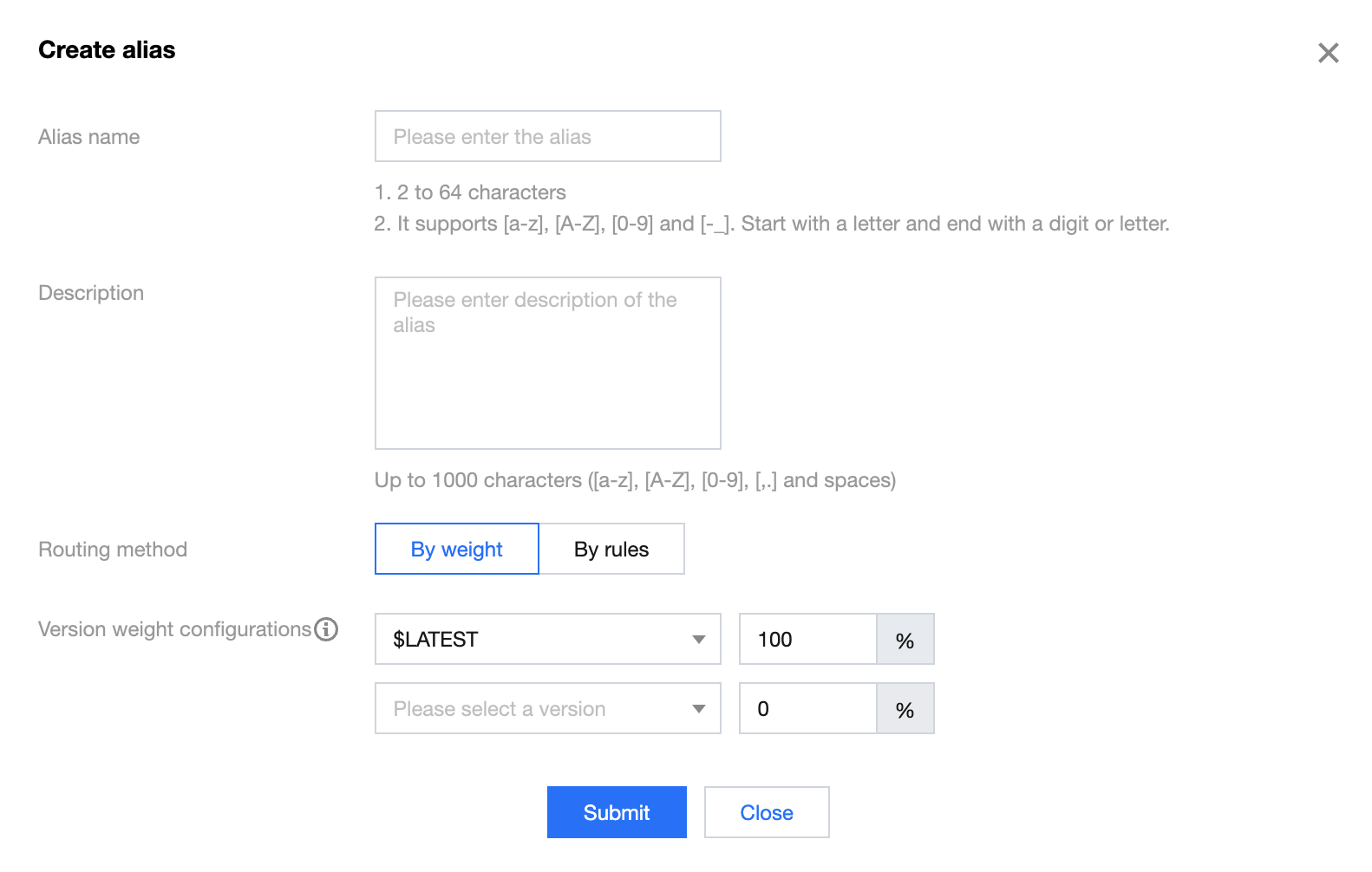1372x872 pixels.
Task: Focus the Alias name input field
Action: coord(547,137)
